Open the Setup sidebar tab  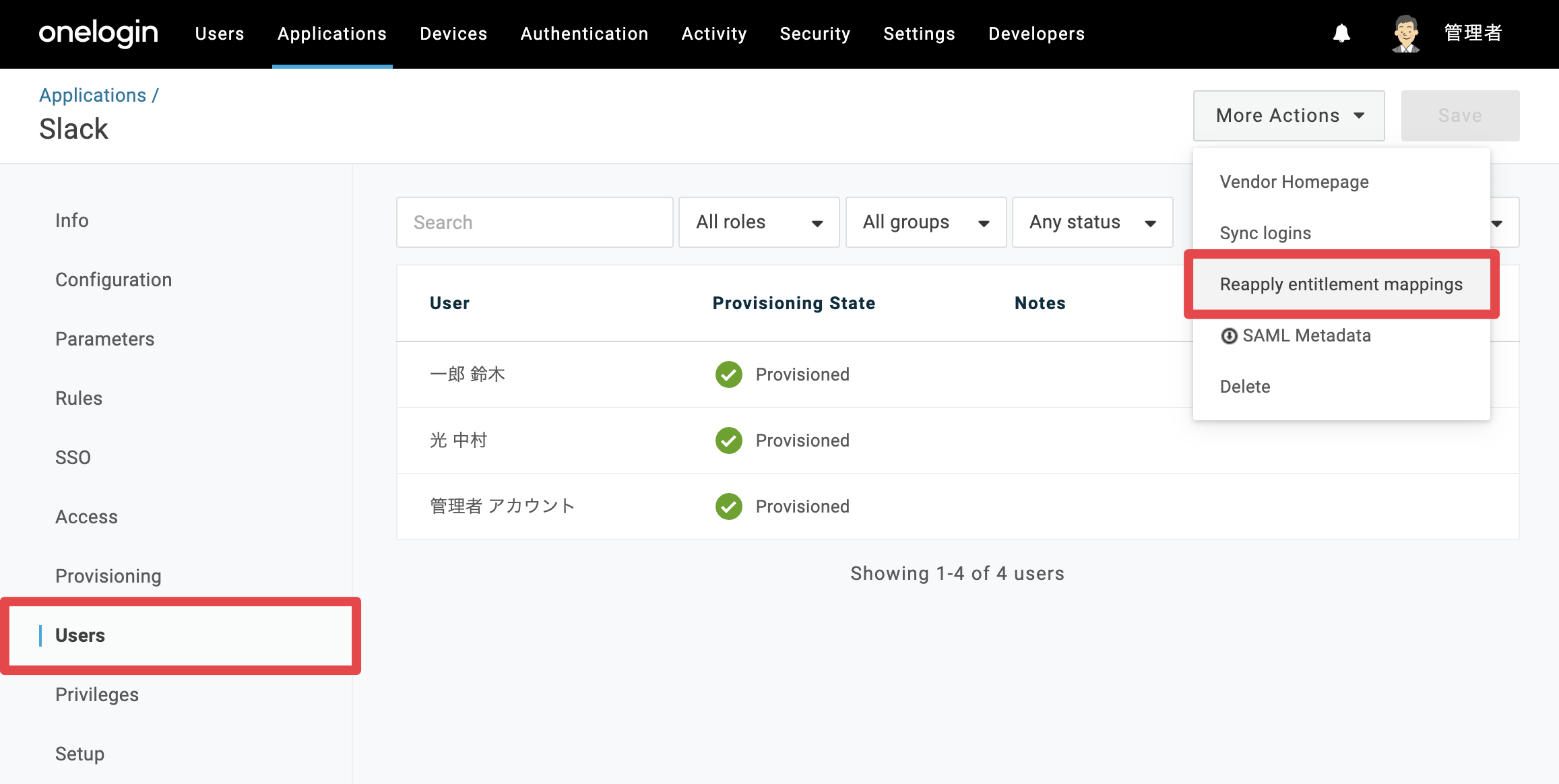click(79, 754)
